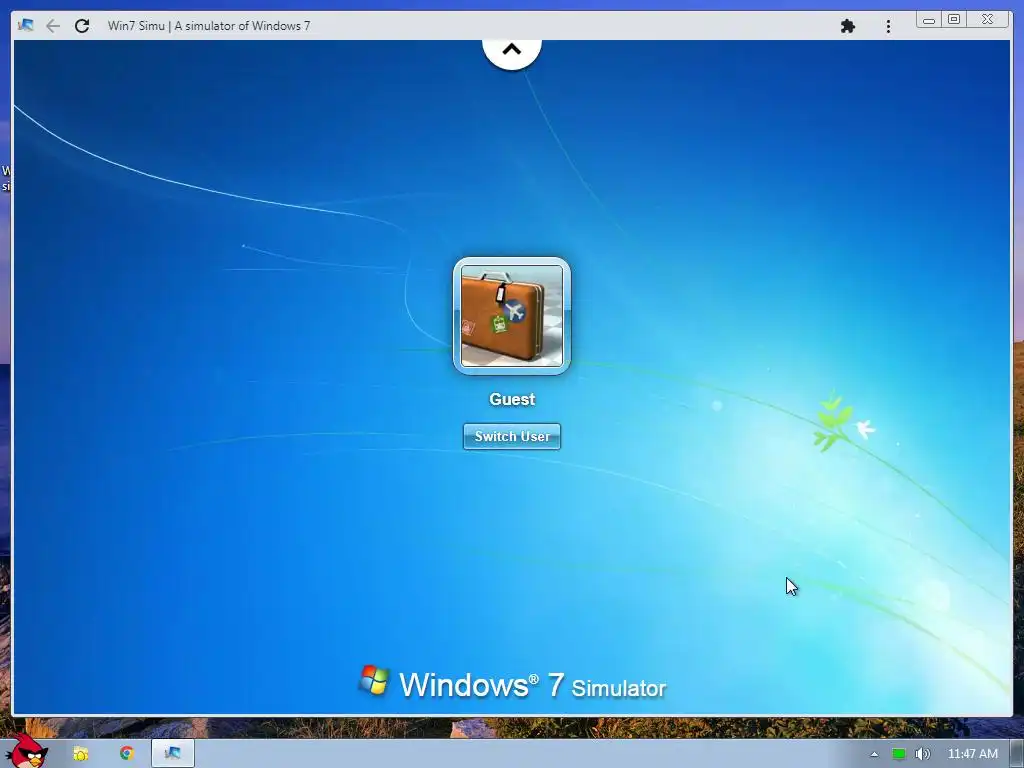Close the Win7 Simu window

[x=987, y=20]
